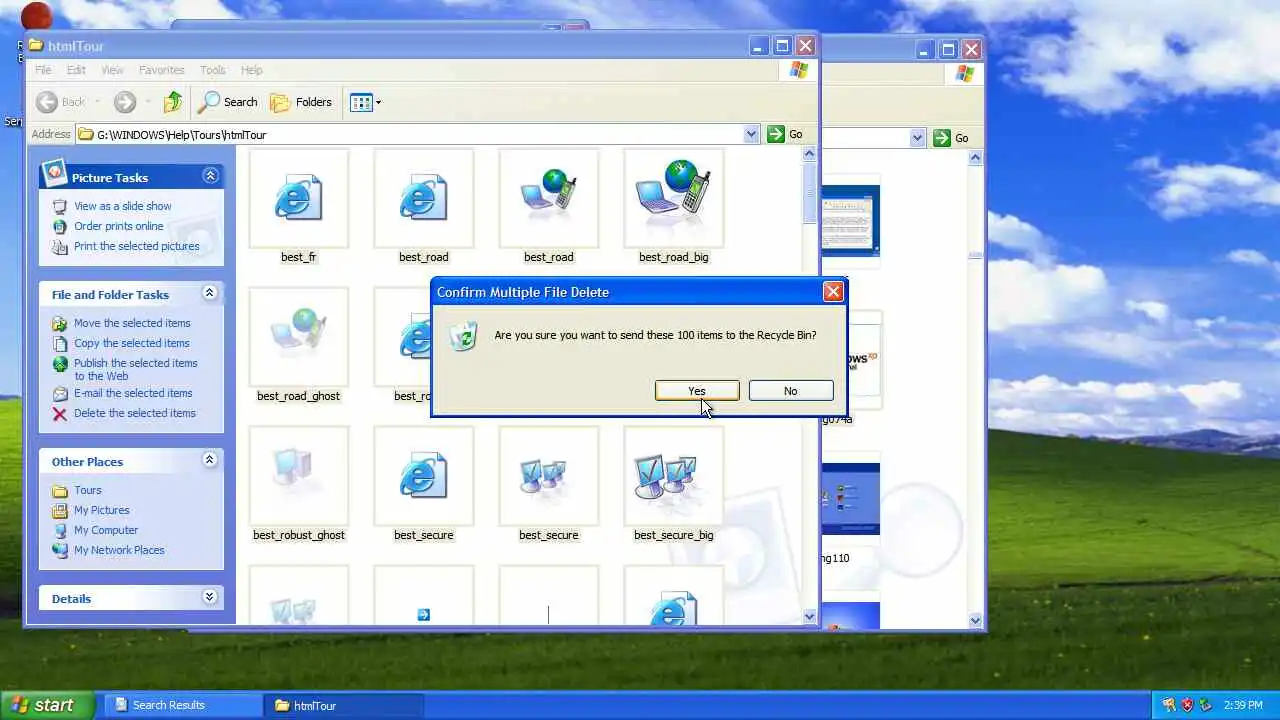This screenshot has height=720, width=1280.
Task: Expand address dropdown in background window
Action: click(x=917, y=138)
